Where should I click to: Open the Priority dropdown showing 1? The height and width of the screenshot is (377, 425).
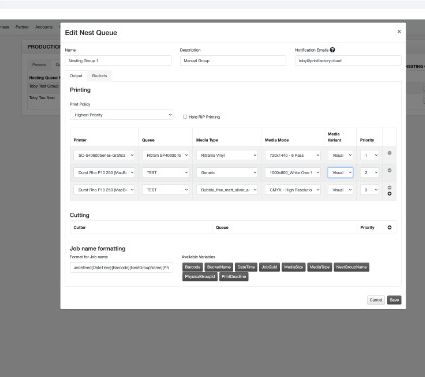tap(370, 155)
